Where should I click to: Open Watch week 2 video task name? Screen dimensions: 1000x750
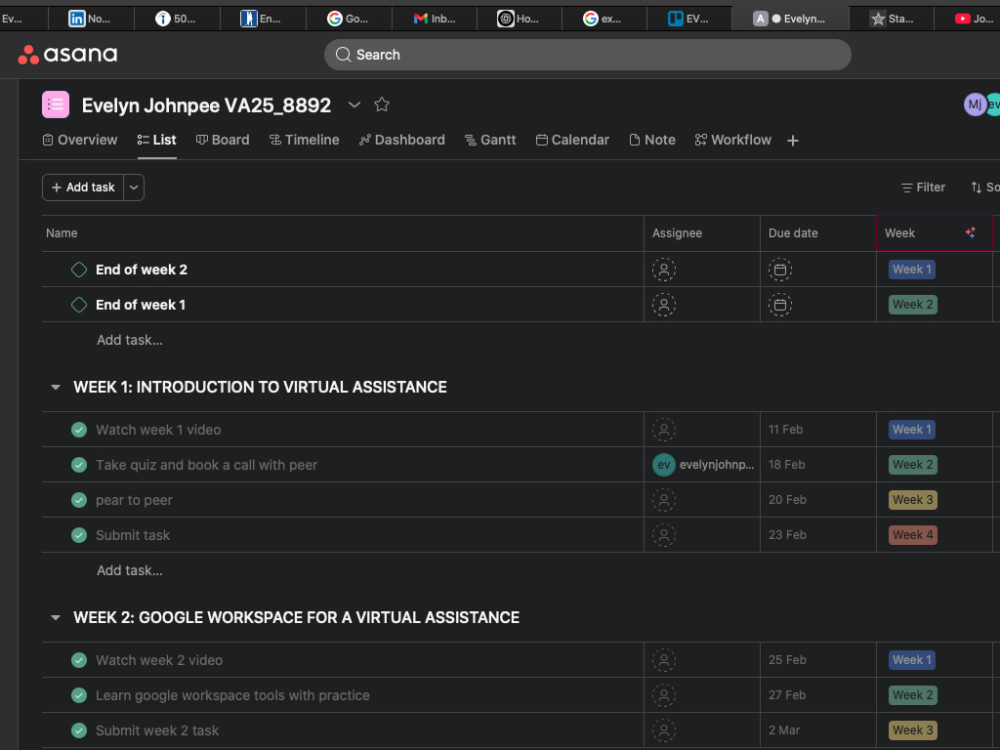159,660
